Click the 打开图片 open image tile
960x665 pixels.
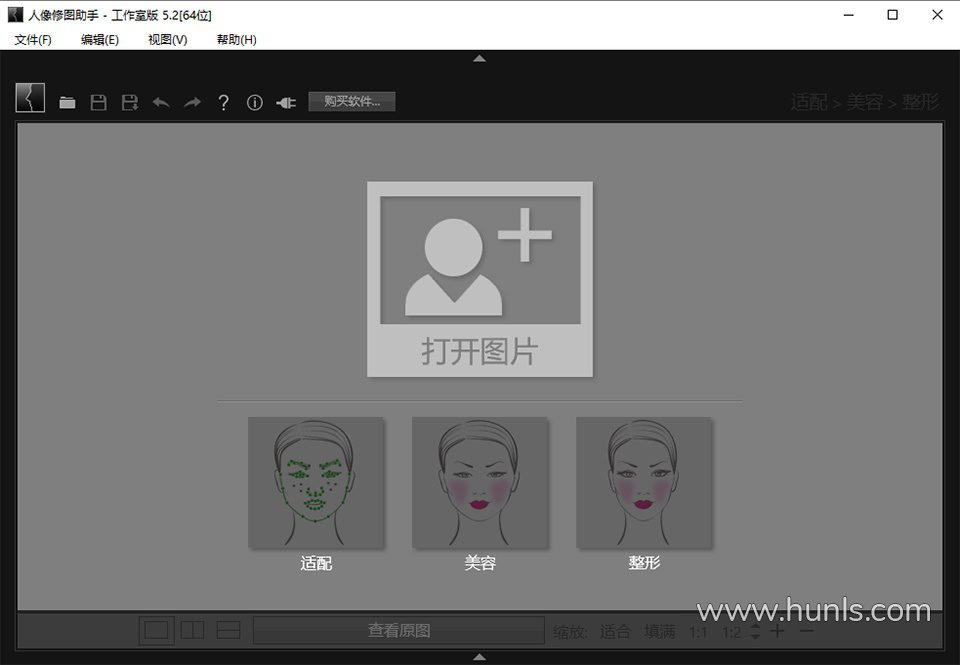(480, 279)
